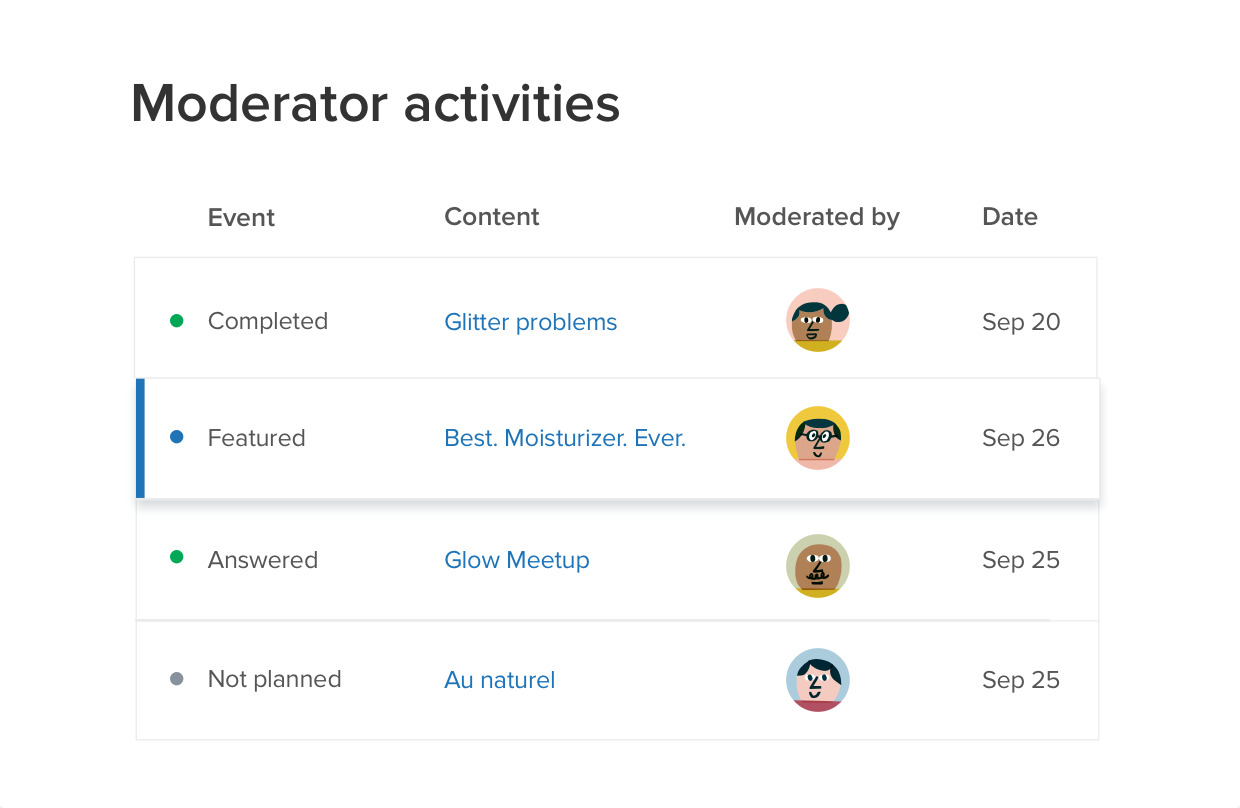
Task: Open the Glow Meetup link
Action: click(x=517, y=560)
